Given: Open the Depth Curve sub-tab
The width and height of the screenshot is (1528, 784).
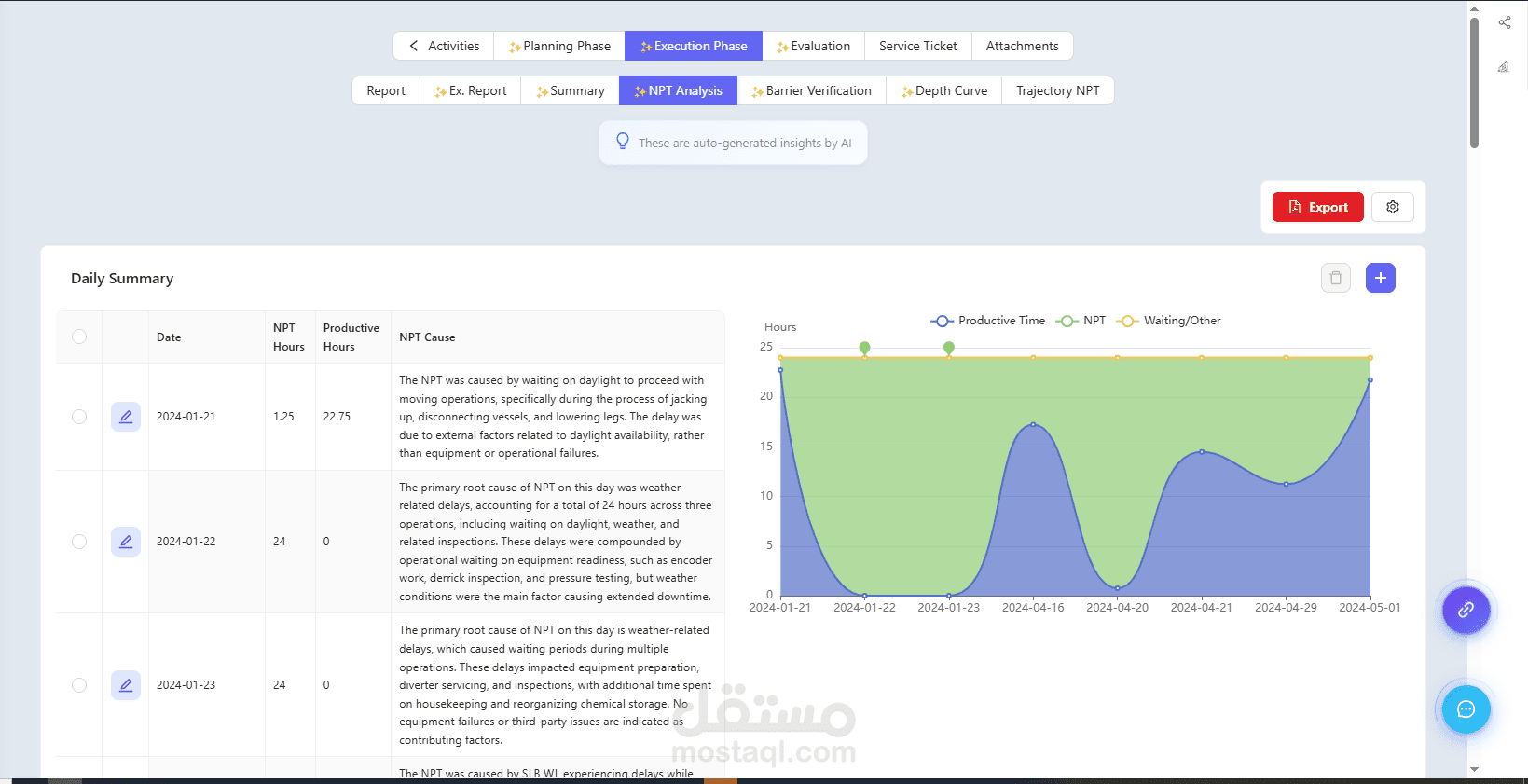Looking at the screenshot, I should tap(943, 90).
